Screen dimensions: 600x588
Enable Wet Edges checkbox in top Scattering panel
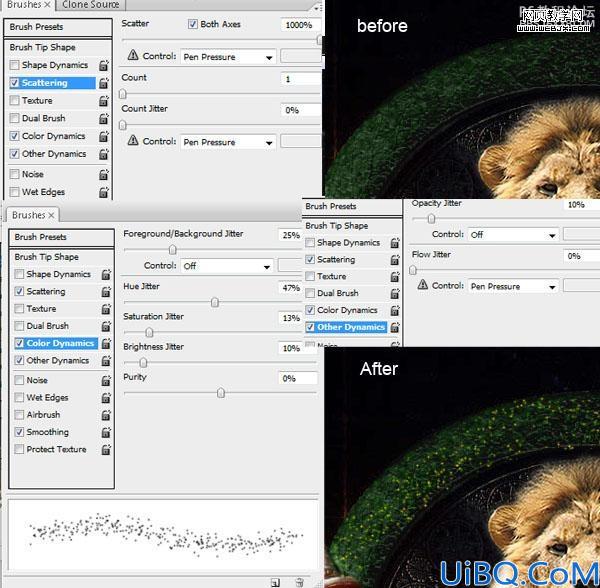(x=14, y=192)
